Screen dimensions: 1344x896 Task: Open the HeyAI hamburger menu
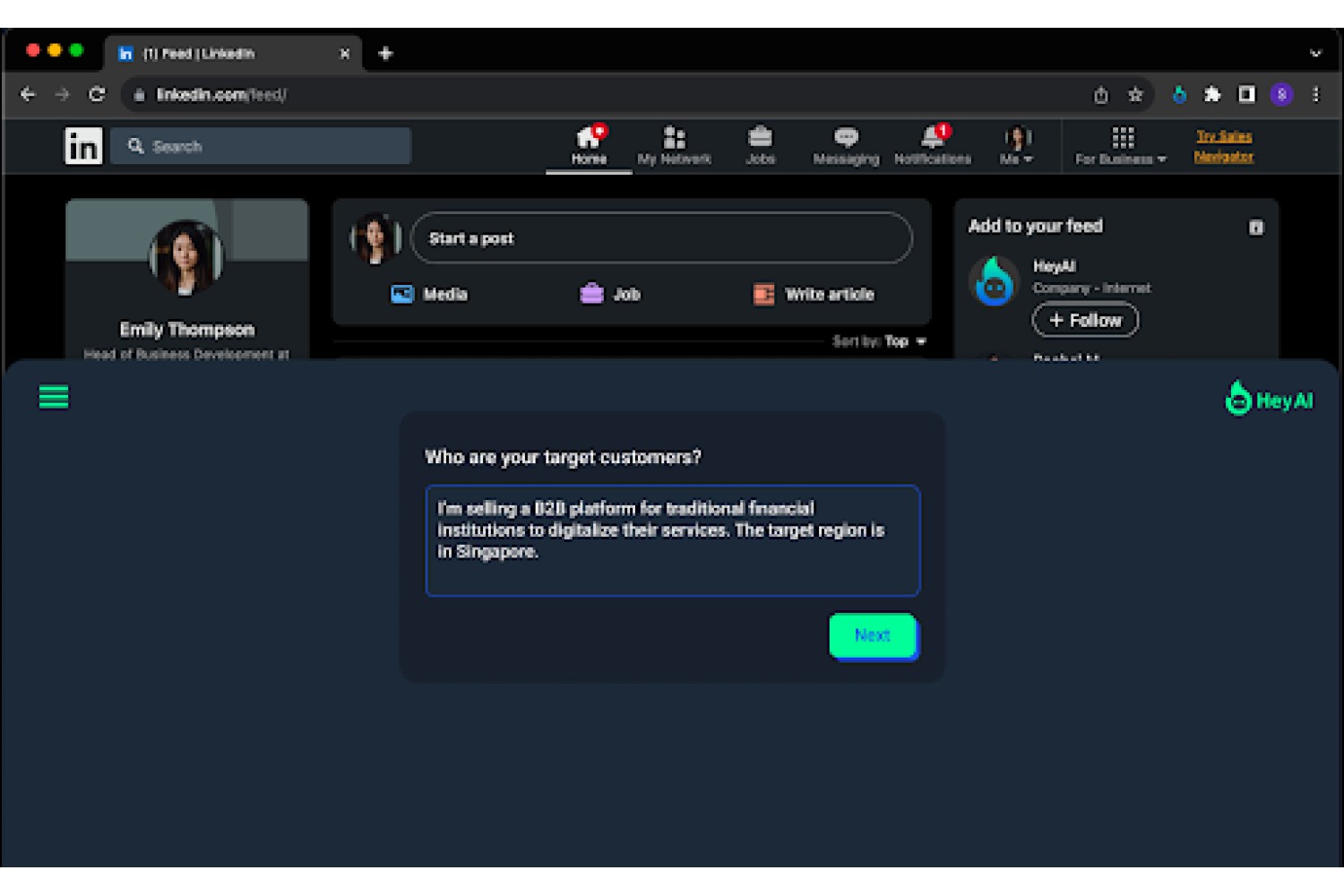pos(54,396)
